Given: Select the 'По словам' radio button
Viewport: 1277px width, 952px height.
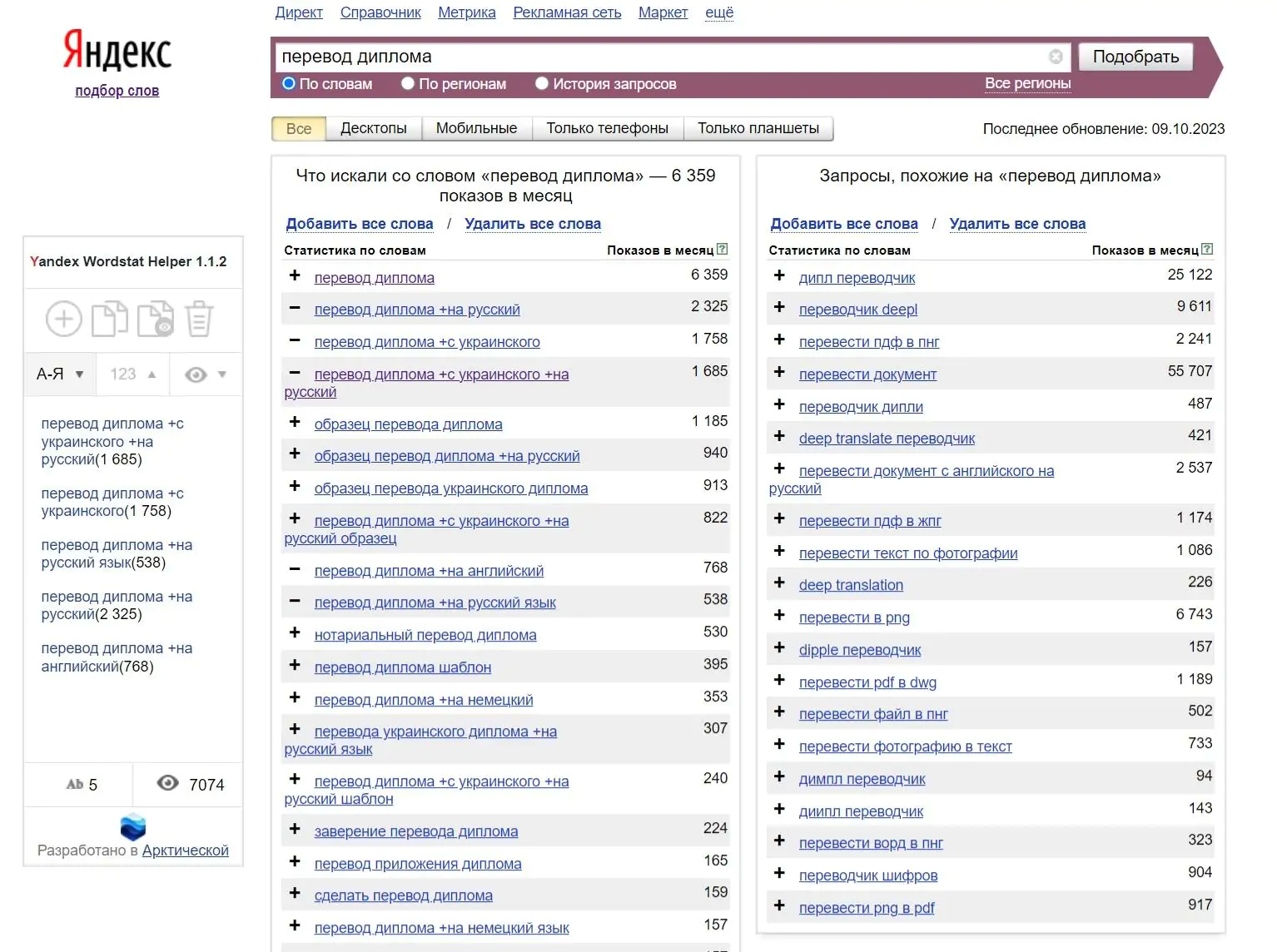Looking at the screenshot, I should pos(289,83).
